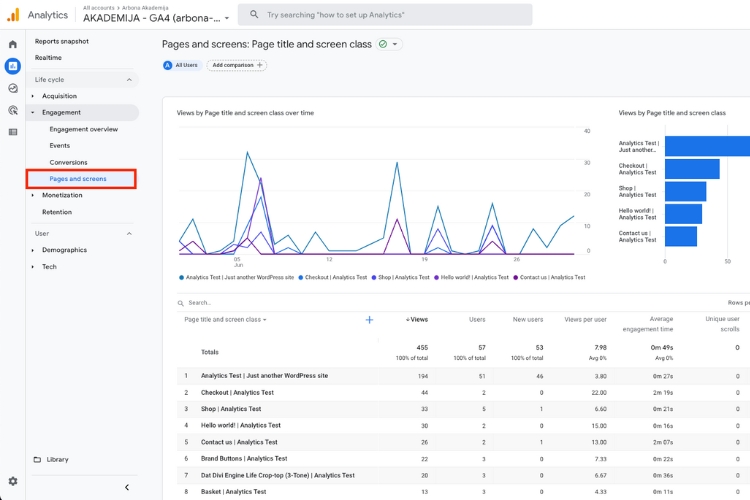Open the Home icon in left rail
This screenshot has height=500, width=750.
(x=13, y=44)
